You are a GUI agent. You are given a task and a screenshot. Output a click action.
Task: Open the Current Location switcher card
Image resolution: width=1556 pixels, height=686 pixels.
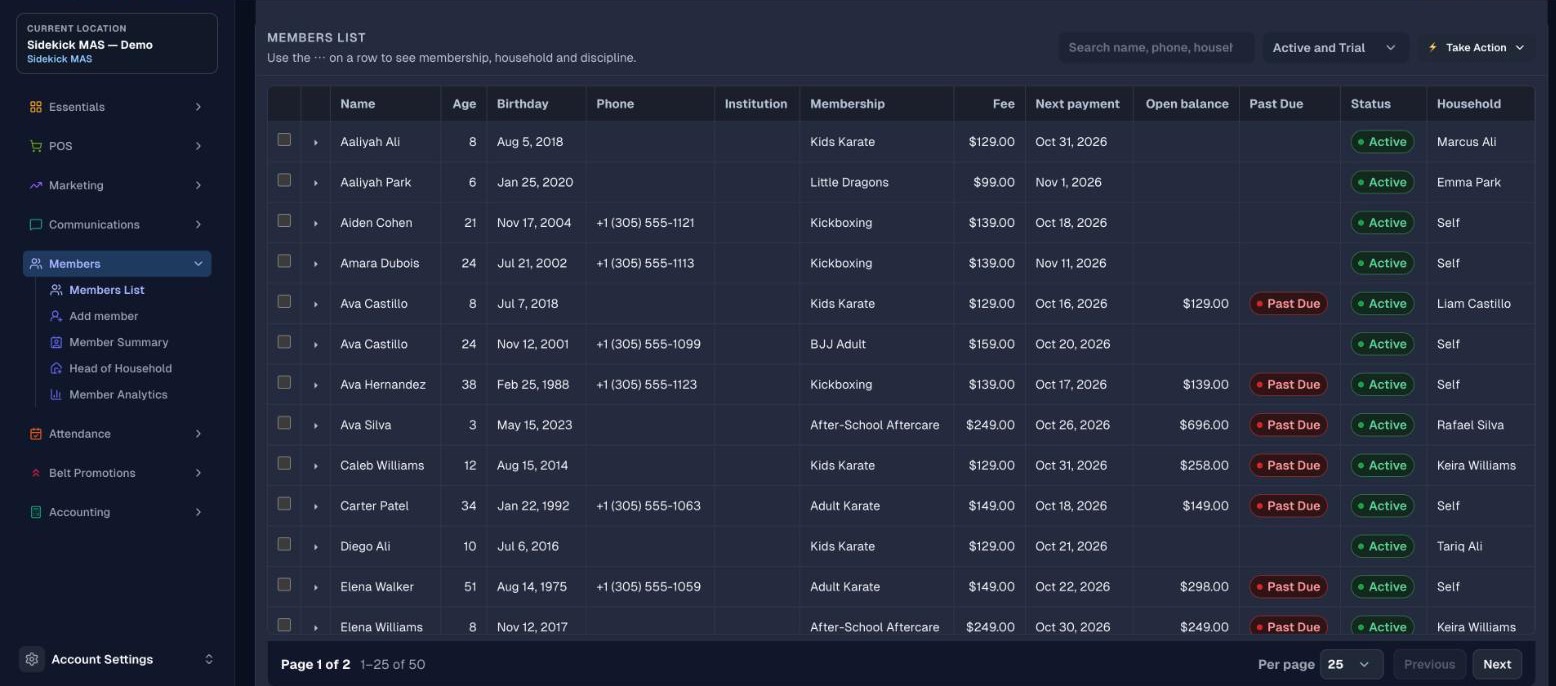point(117,43)
